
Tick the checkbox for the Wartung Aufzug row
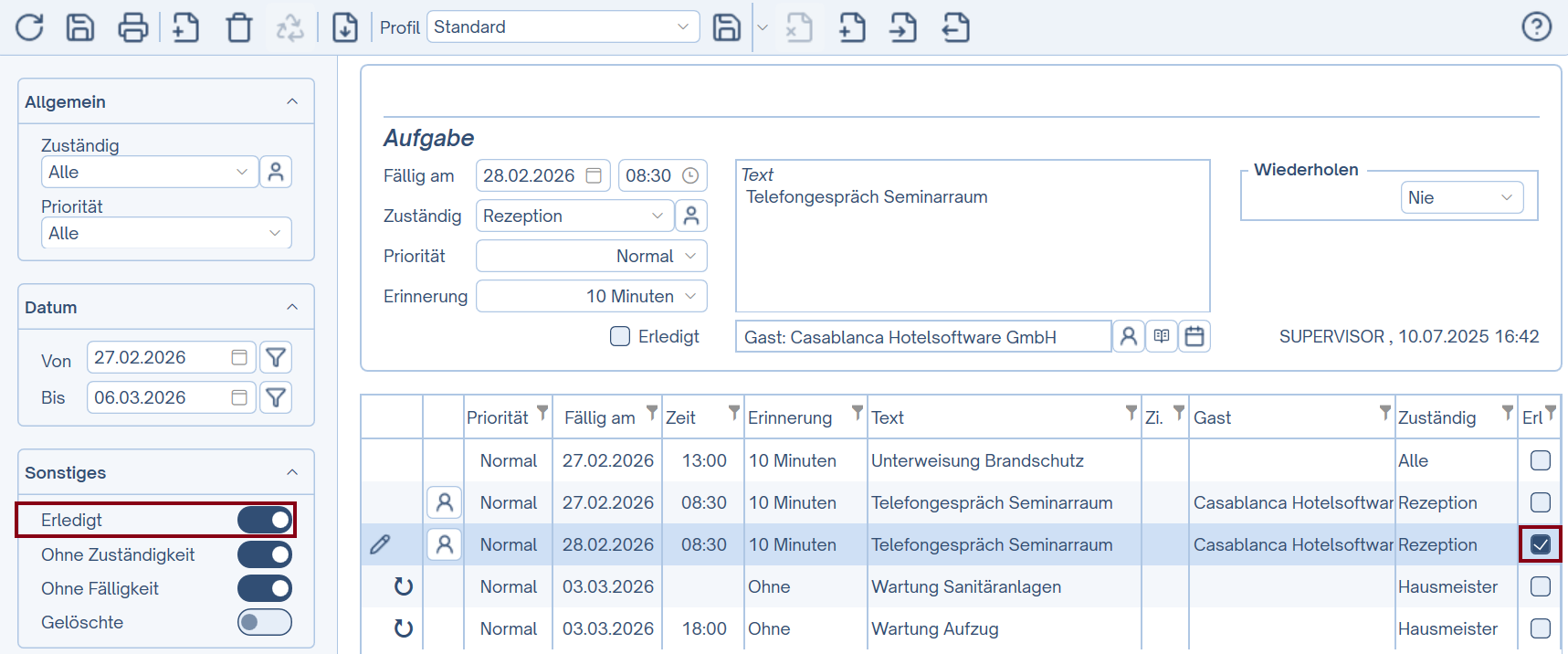pos(1540,628)
